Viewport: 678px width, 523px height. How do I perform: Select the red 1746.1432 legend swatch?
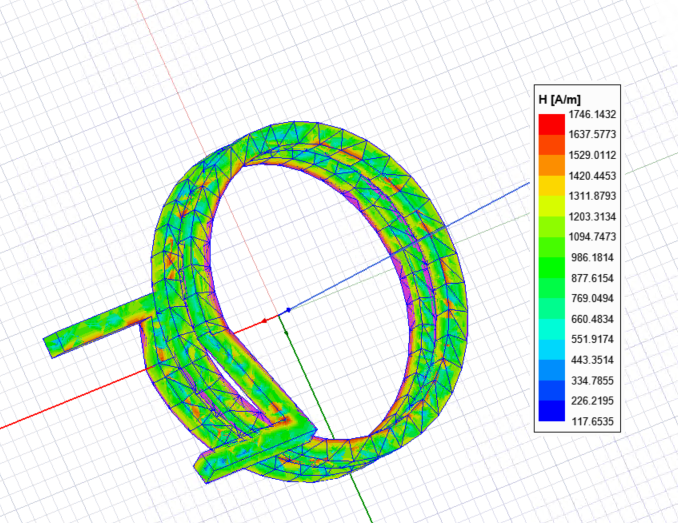(551, 124)
